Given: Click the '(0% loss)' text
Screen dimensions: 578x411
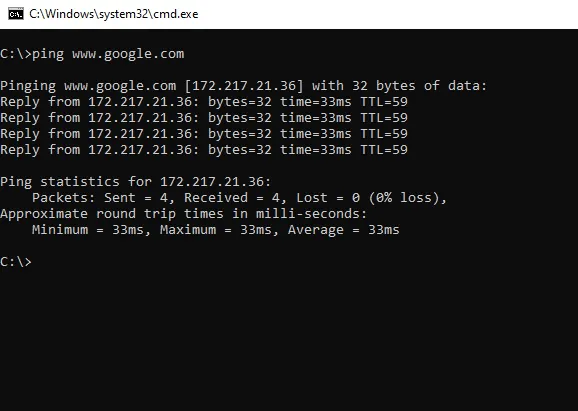Looking at the screenshot, I should click(x=405, y=198).
